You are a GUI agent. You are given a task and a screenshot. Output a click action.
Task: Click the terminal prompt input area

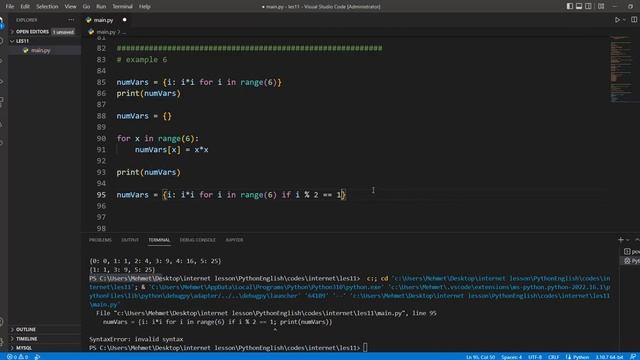[365, 348]
